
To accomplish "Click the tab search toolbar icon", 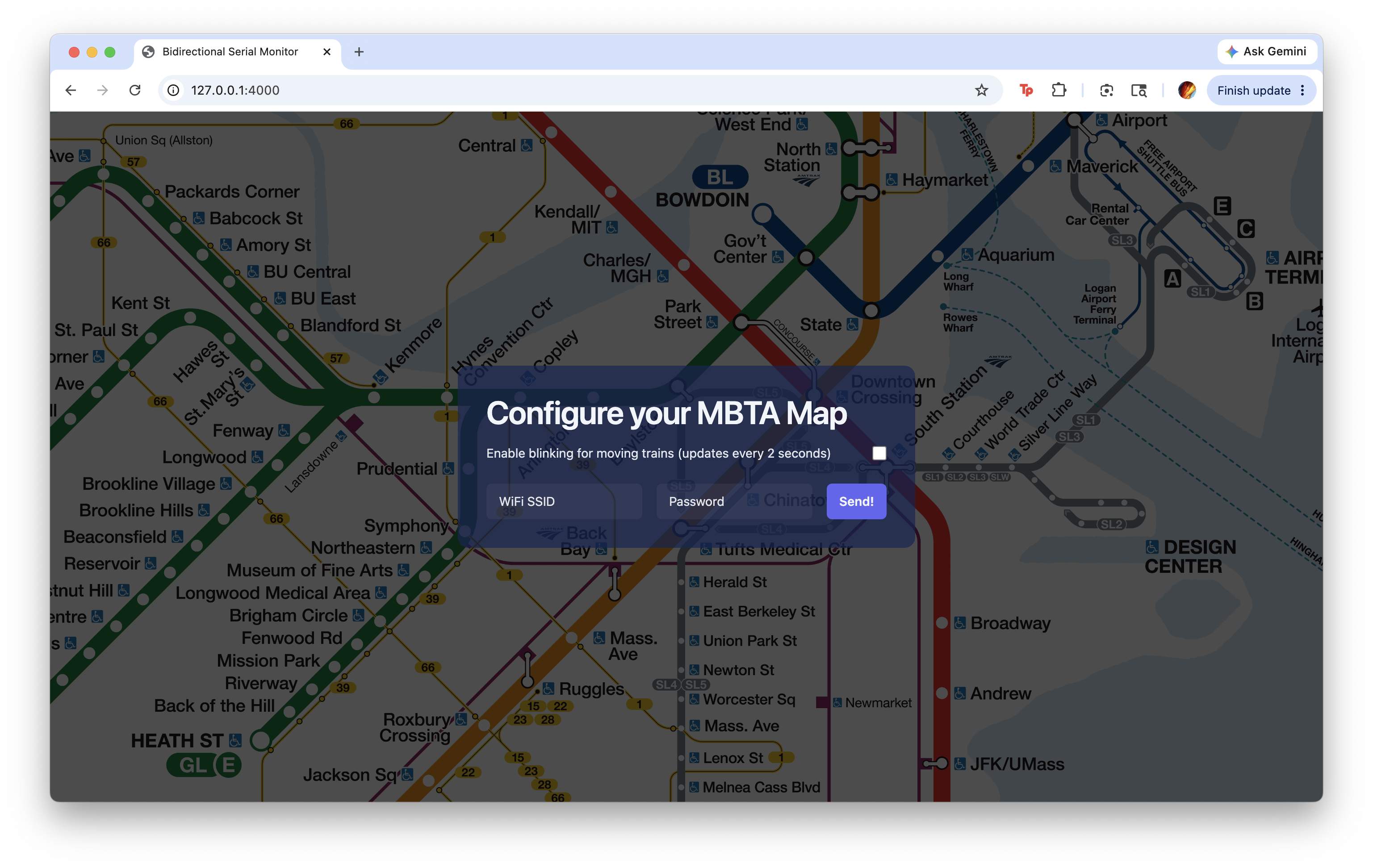I will tap(1139, 90).
